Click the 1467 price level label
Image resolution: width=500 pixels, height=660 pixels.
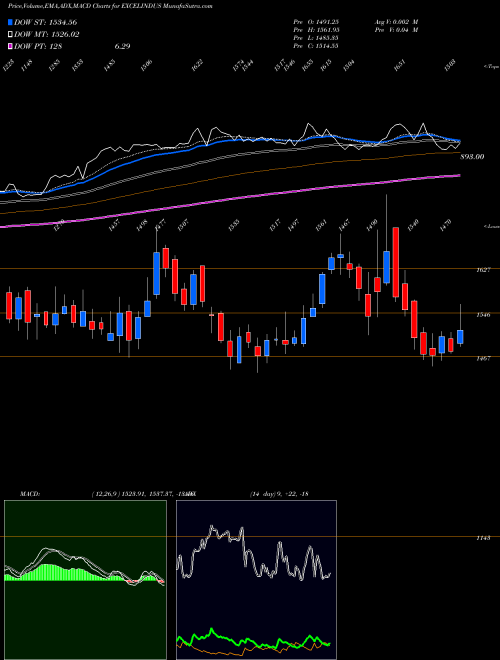[x=483, y=359]
